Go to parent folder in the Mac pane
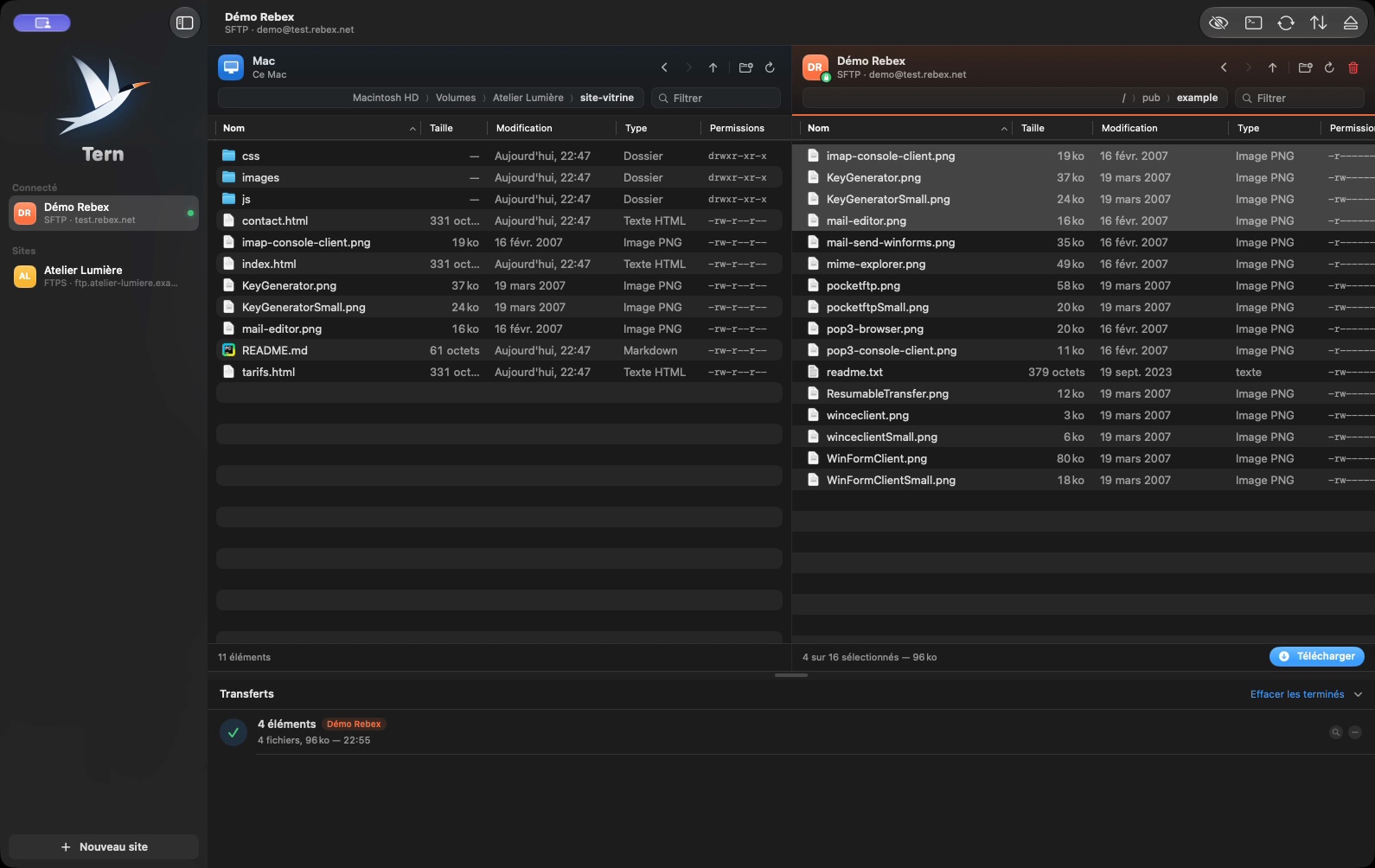The image size is (1375, 868). pyautogui.click(x=713, y=67)
